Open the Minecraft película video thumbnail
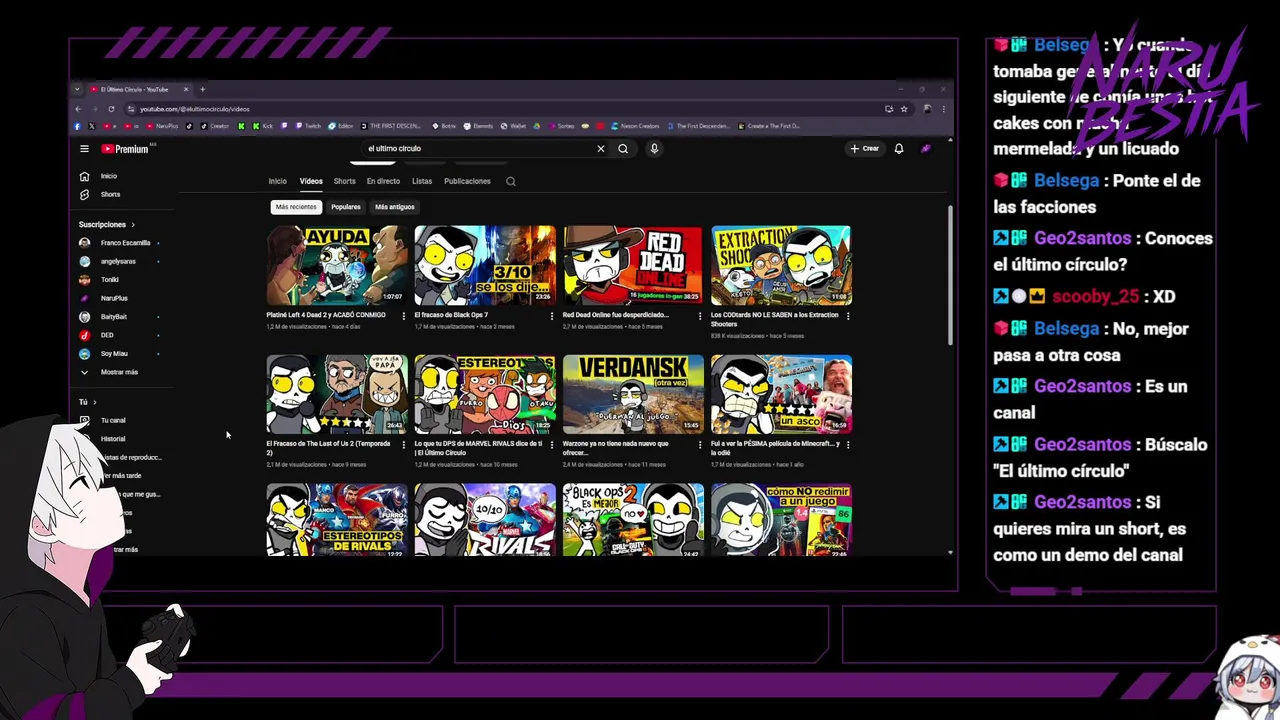Image resolution: width=1280 pixels, height=720 pixels. [x=781, y=394]
